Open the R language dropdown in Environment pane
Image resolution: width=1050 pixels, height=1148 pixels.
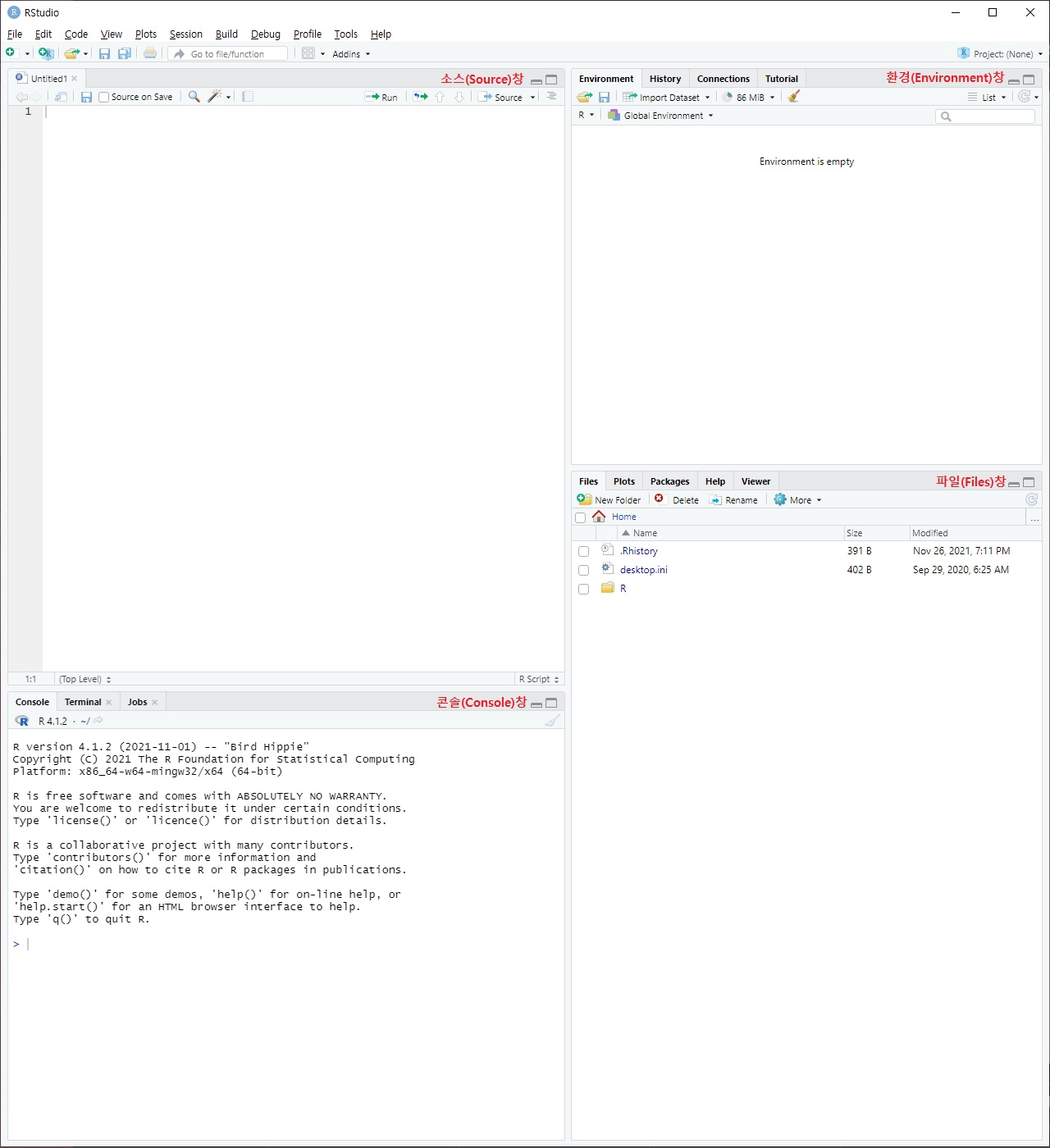[x=586, y=115]
